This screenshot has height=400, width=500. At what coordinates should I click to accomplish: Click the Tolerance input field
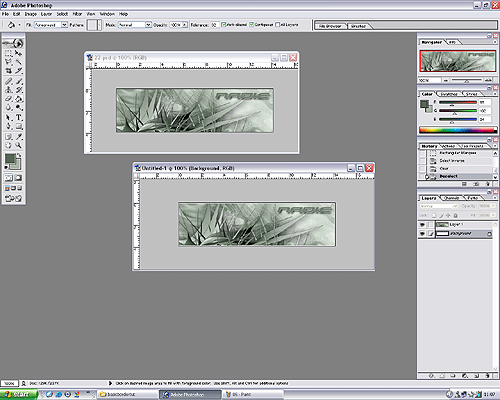click(215, 25)
